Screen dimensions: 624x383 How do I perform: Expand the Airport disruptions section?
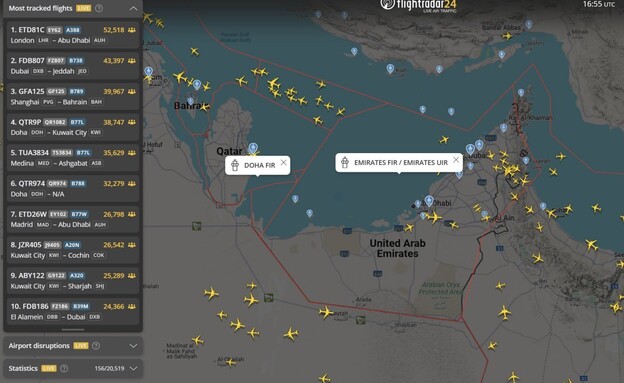[x=133, y=346]
